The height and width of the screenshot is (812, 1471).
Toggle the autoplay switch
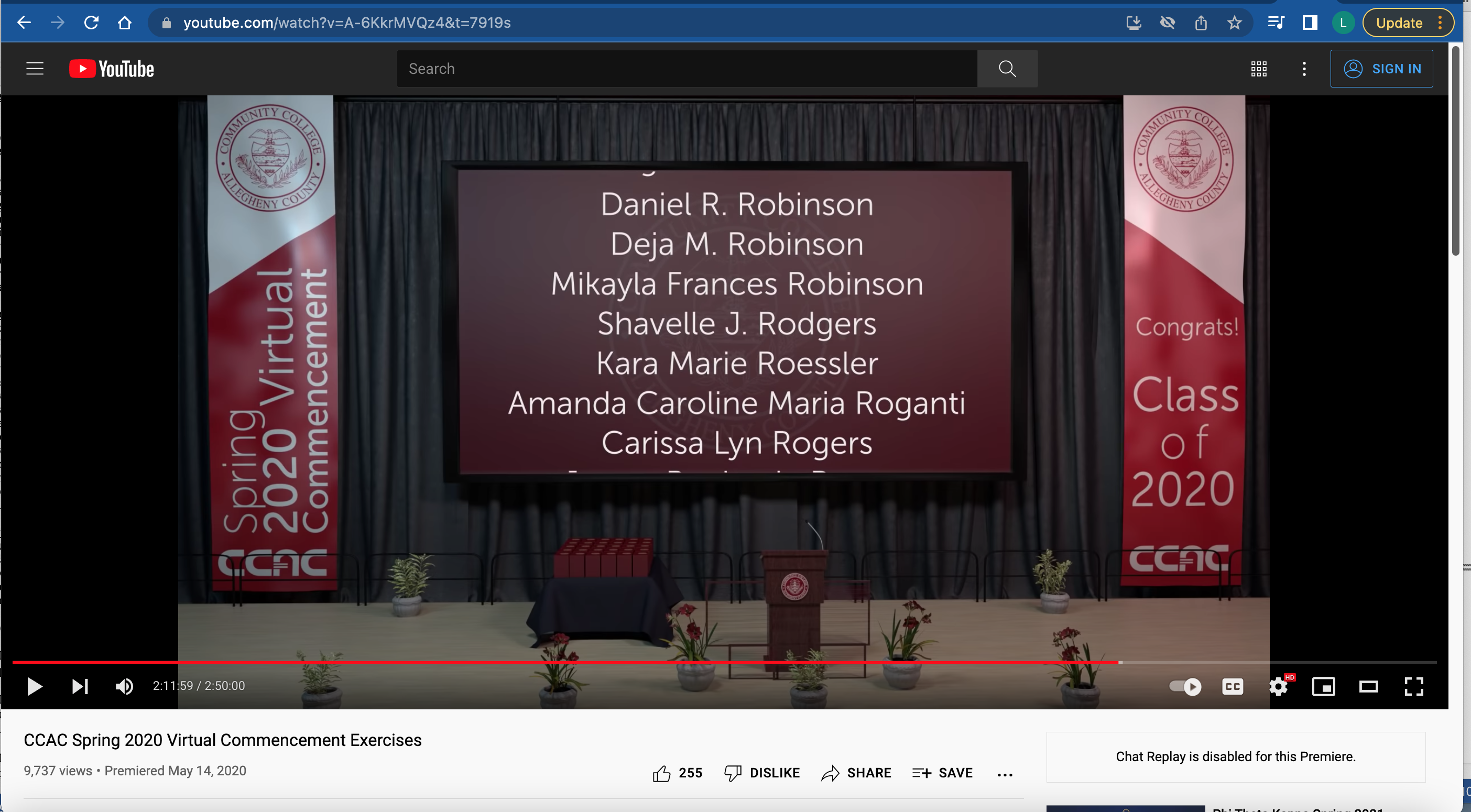click(x=1185, y=686)
